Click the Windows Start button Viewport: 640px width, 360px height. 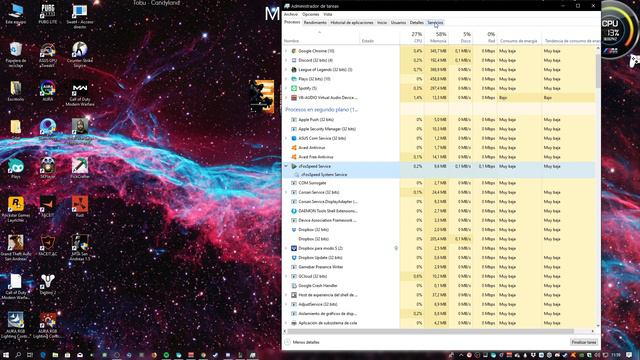(x=6, y=355)
